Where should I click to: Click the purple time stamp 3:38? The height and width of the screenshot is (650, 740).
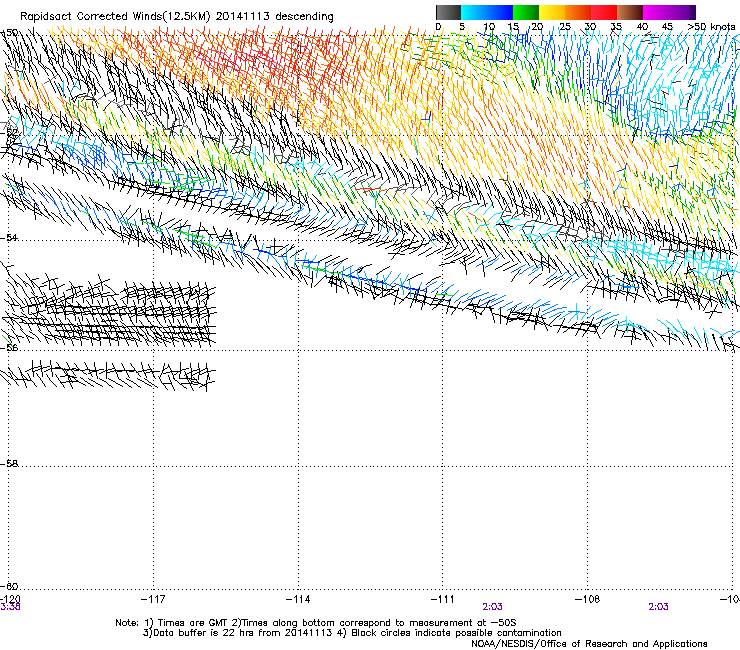coord(10,607)
